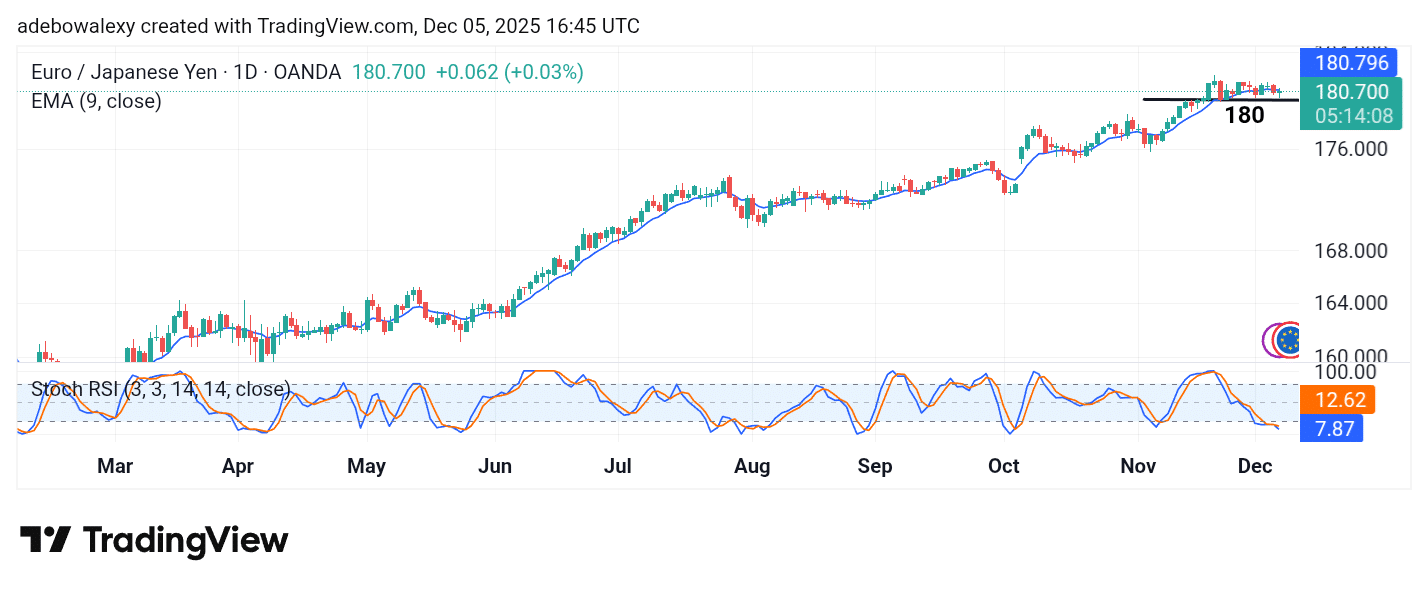Select the EMA (9, close) indicator legend

pos(94,101)
